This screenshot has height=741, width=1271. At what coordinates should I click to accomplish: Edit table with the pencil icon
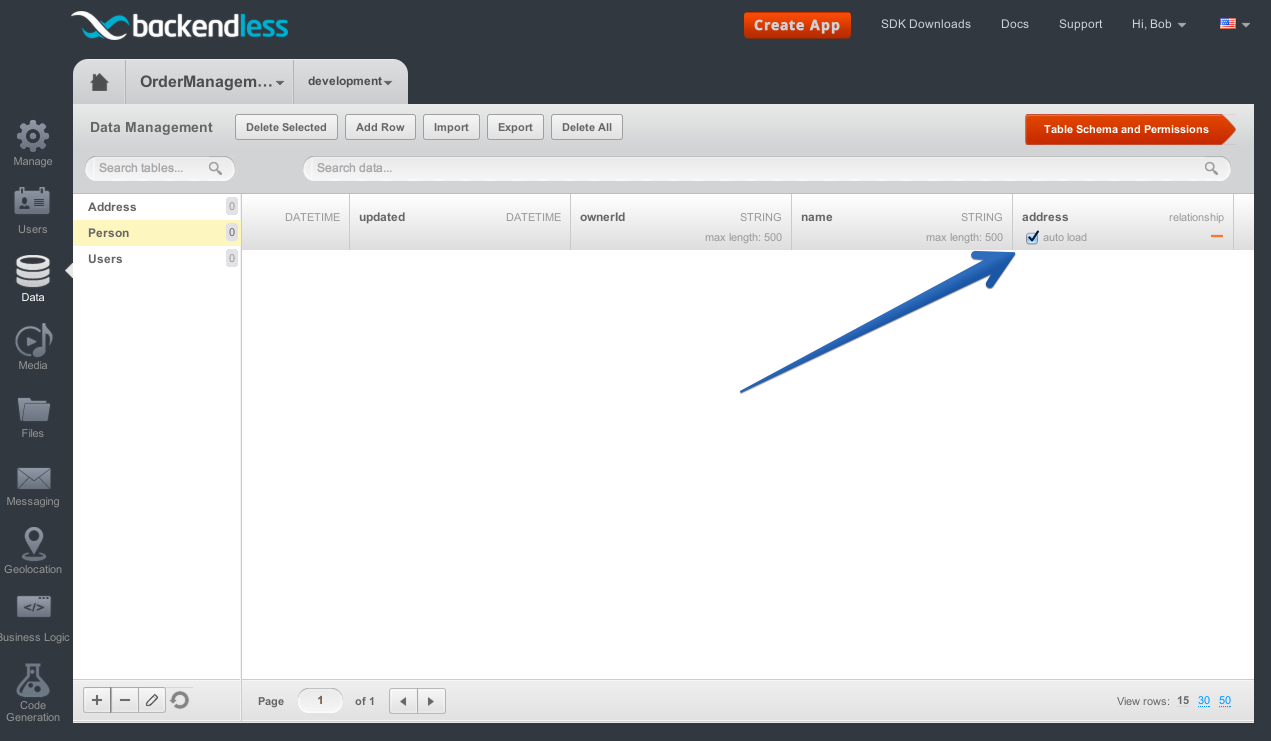(152, 700)
